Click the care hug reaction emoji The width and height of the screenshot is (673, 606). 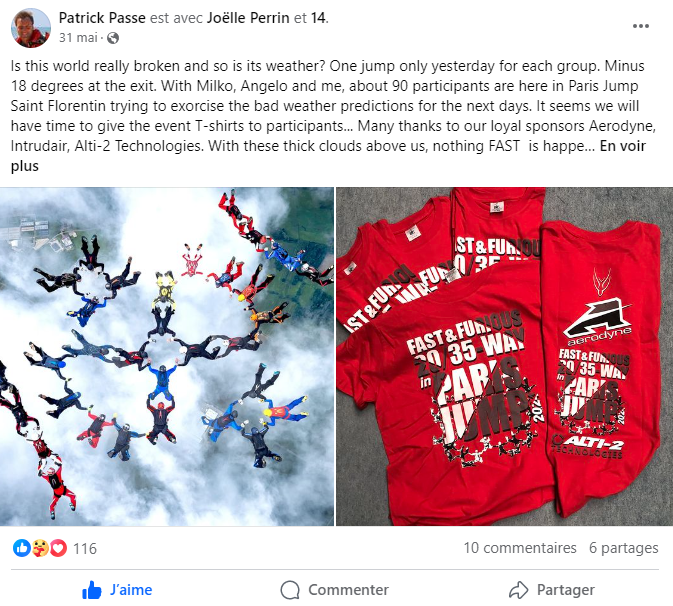coord(40,548)
